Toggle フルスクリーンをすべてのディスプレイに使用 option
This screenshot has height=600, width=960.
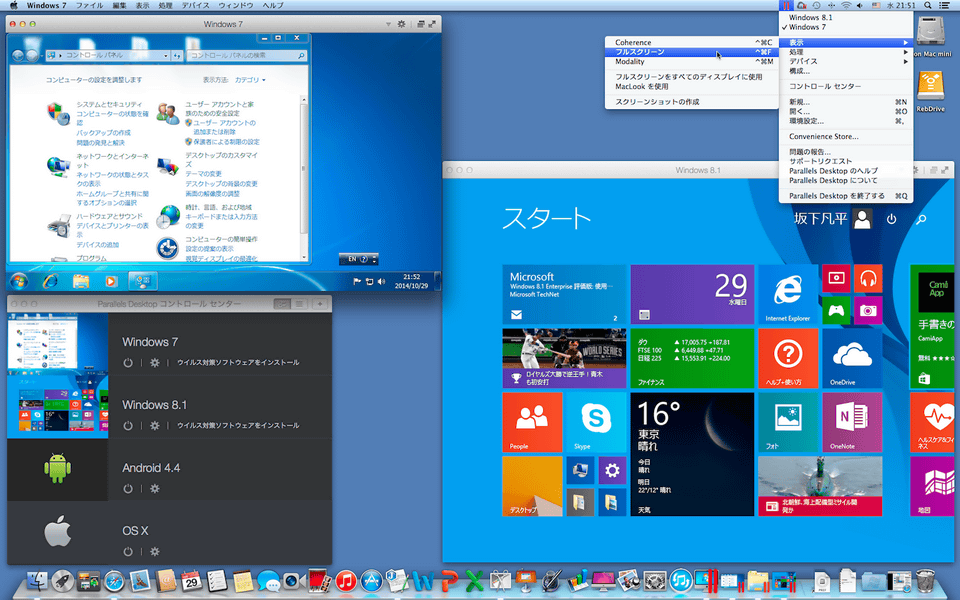[692, 77]
